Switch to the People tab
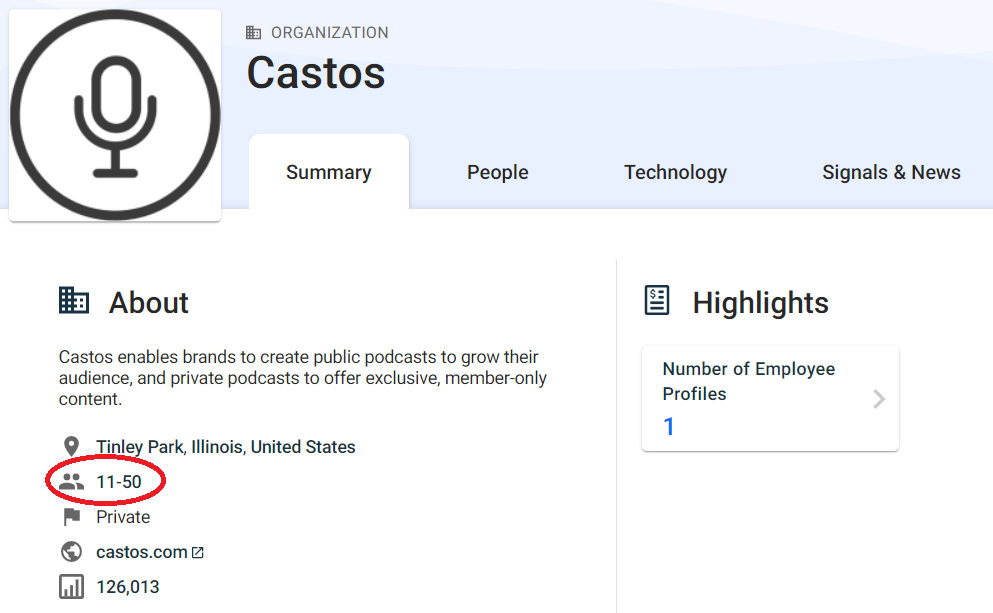The height and width of the screenshot is (613, 993). click(497, 172)
